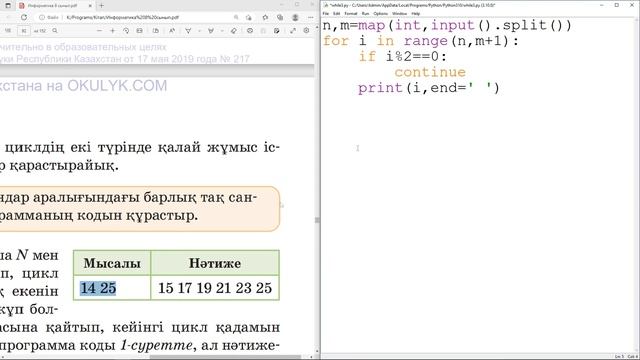Save a copy of the PDF
Screen dimensions: 640x360
coord(277,31)
